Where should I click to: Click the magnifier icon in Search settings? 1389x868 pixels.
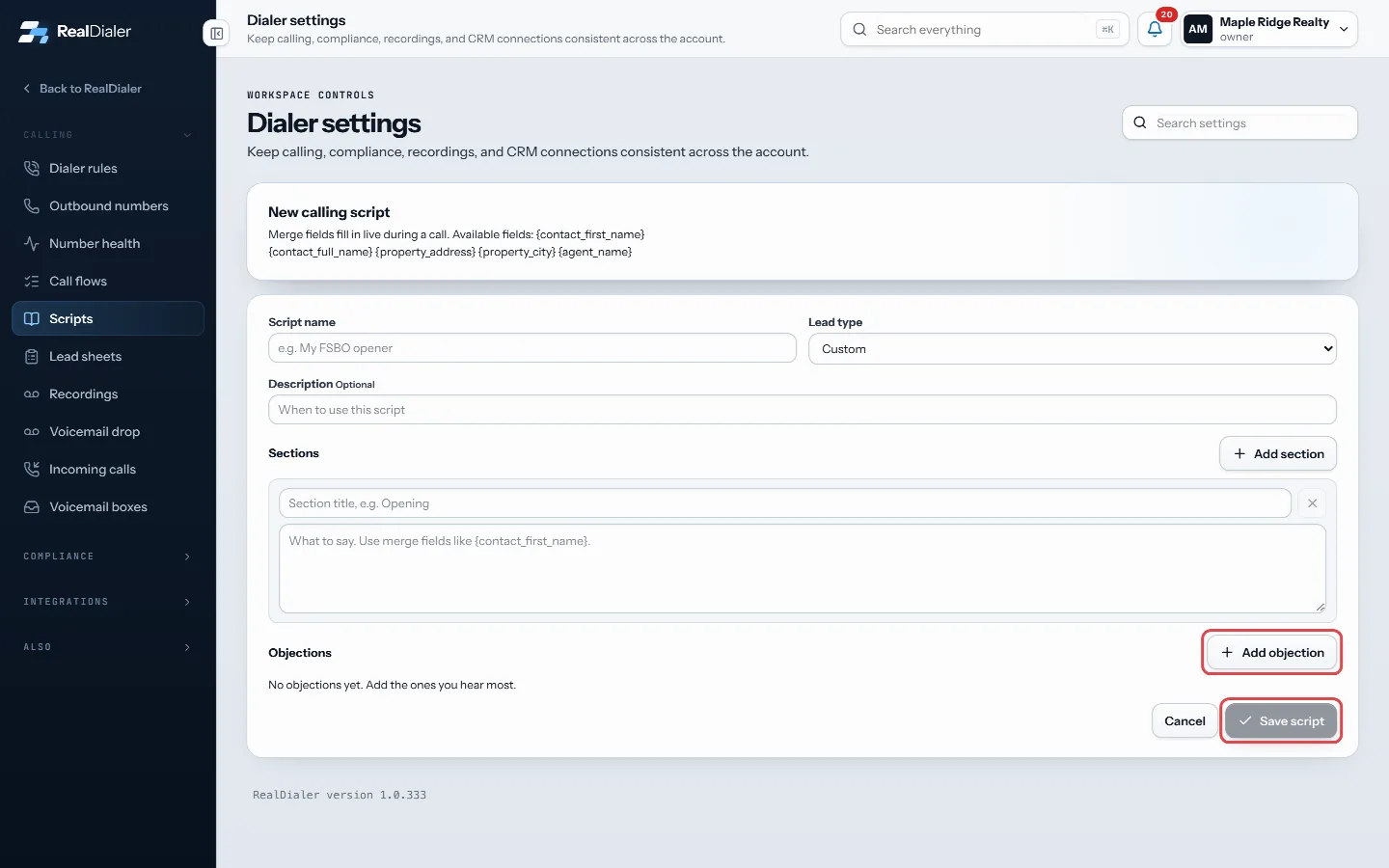(x=1140, y=122)
